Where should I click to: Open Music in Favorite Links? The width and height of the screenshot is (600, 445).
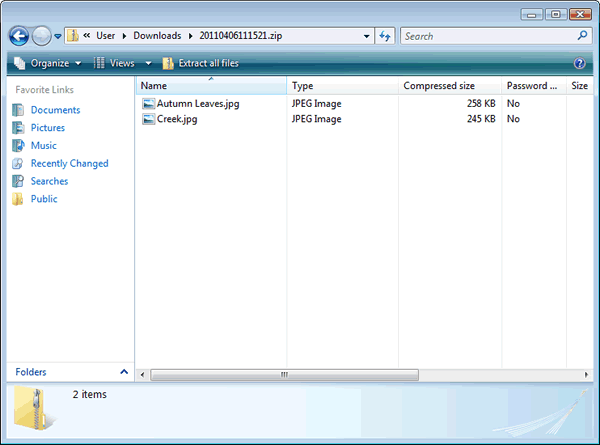[x=44, y=146]
